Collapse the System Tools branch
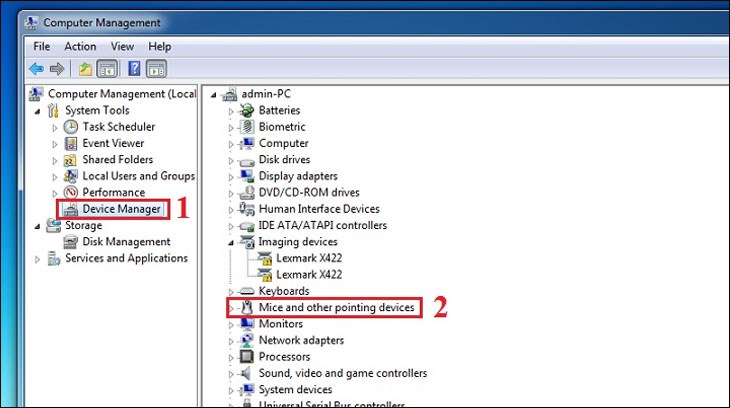The image size is (730, 408). click(x=38, y=111)
